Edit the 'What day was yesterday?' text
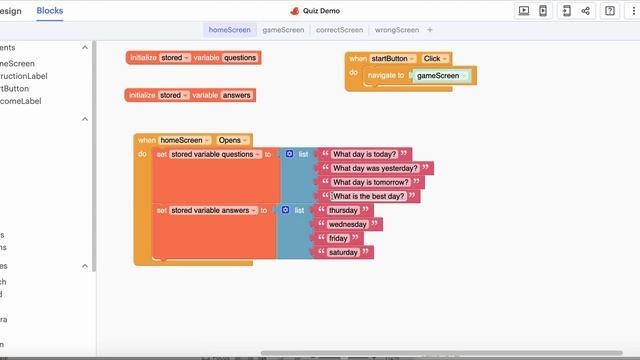The height and width of the screenshot is (360, 640). [x=375, y=168]
